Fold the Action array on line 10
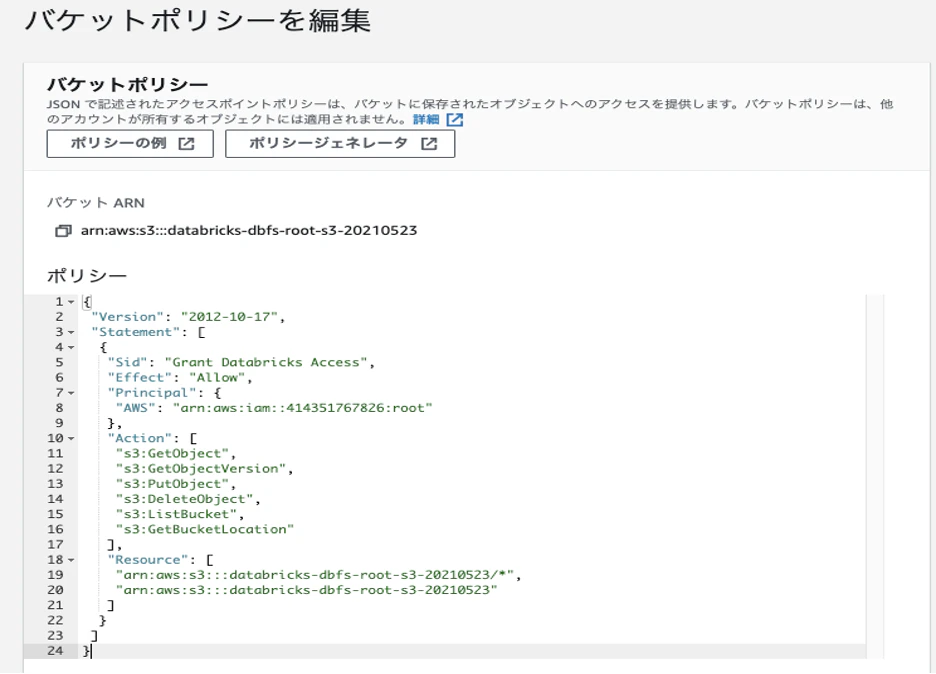 pyautogui.click(x=71, y=439)
